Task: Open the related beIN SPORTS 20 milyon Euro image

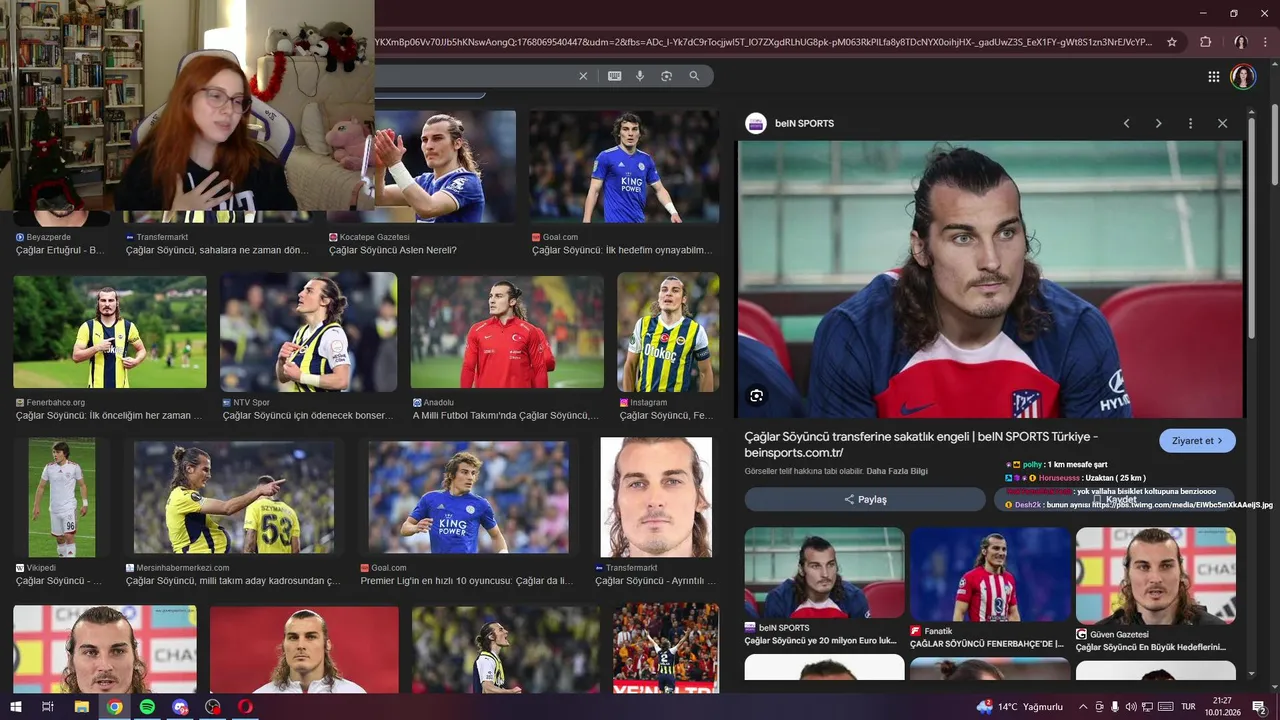Action: 824,573
